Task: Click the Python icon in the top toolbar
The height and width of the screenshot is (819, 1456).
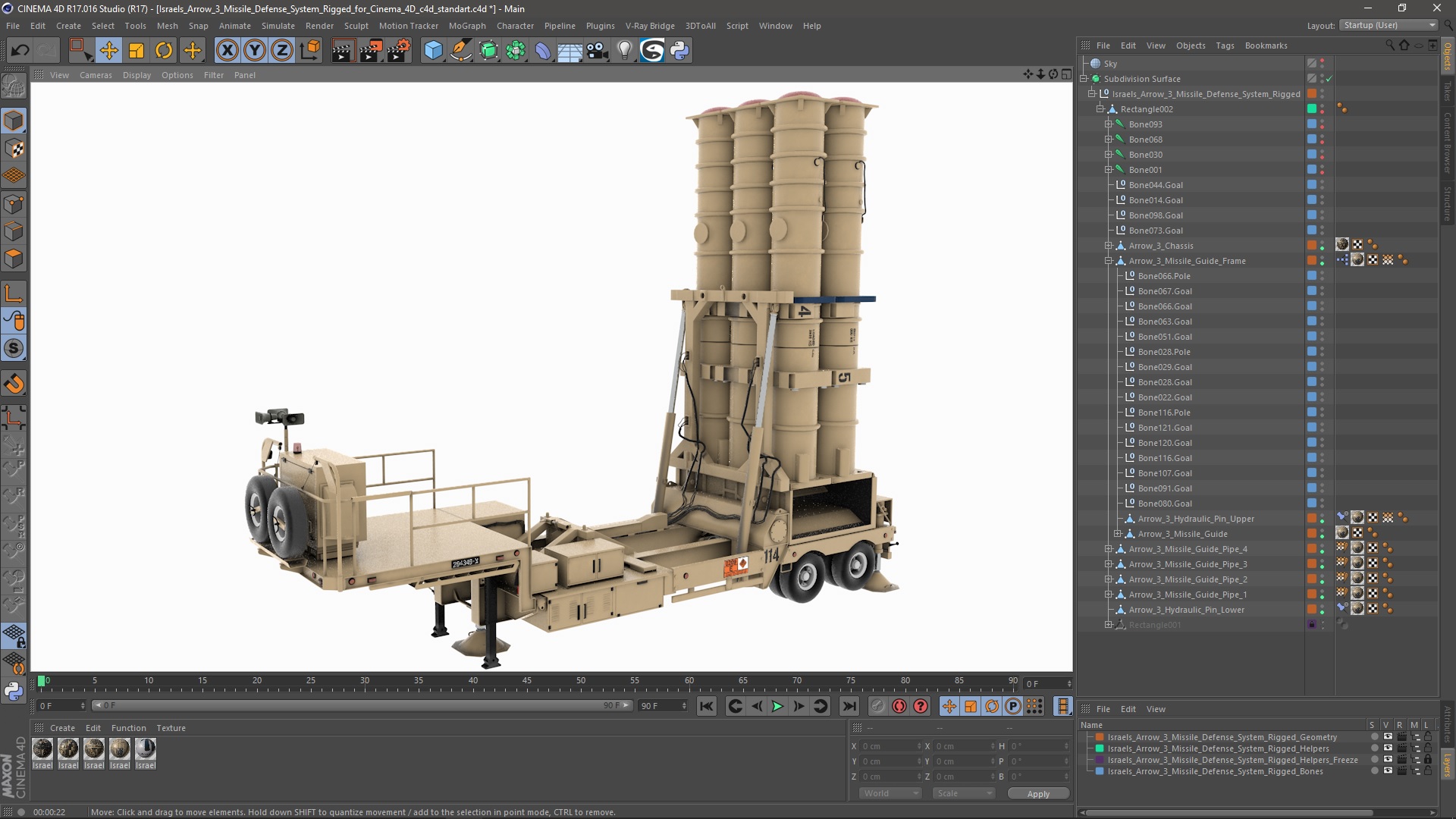Action: pos(679,51)
